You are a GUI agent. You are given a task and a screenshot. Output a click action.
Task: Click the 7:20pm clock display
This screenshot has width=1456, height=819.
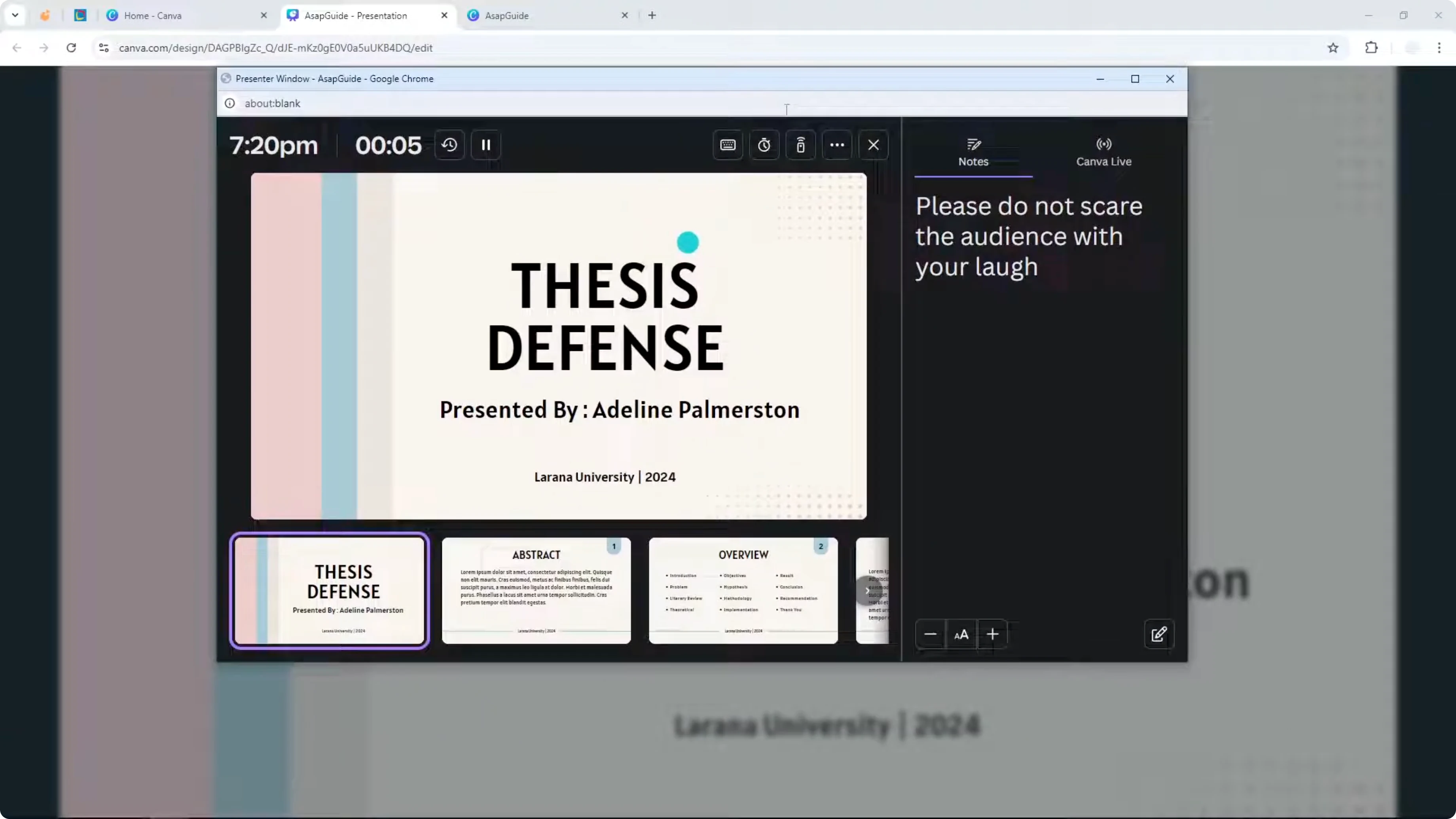tap(273, 146)
